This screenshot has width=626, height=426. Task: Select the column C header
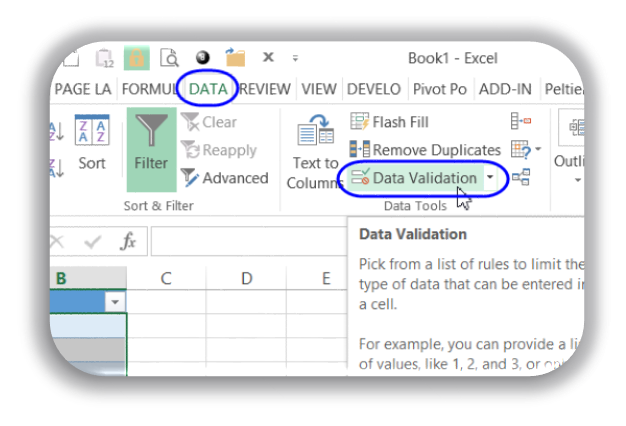pos(166,278)
